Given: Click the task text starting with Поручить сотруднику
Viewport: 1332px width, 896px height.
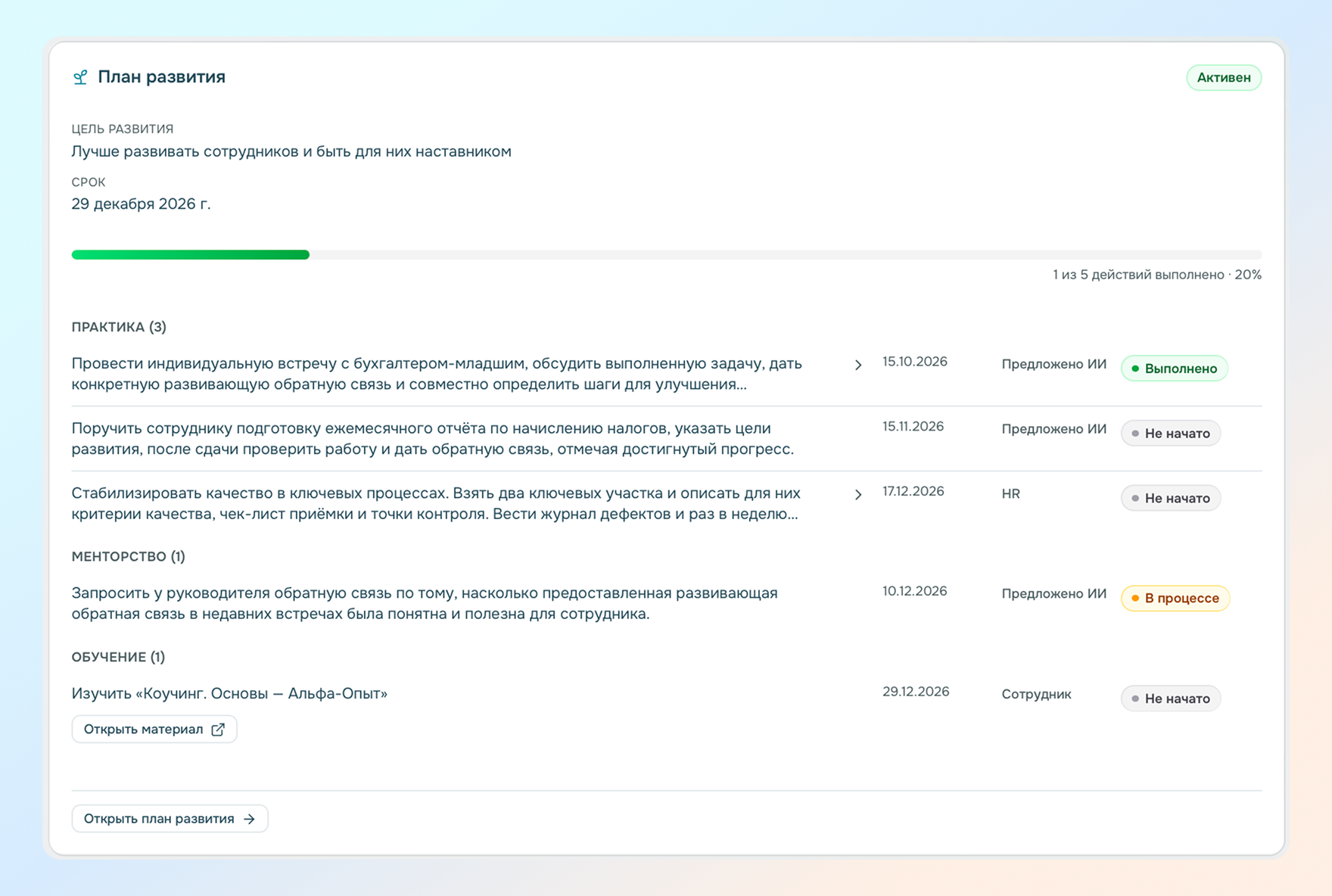Looking at the screenshot, I should [x=433, y=439].
